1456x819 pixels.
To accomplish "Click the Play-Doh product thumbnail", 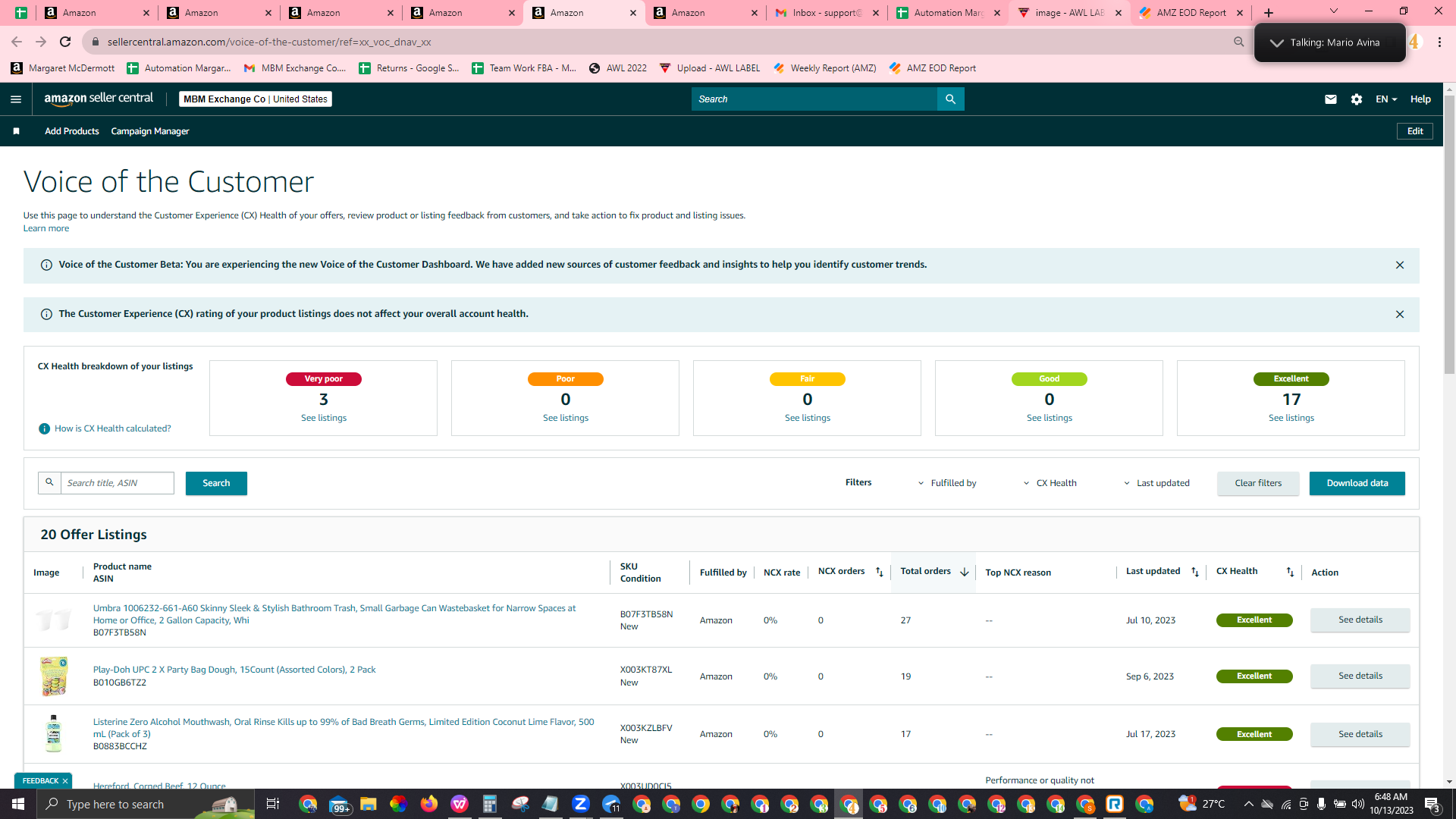I will (x=54, y=676).
